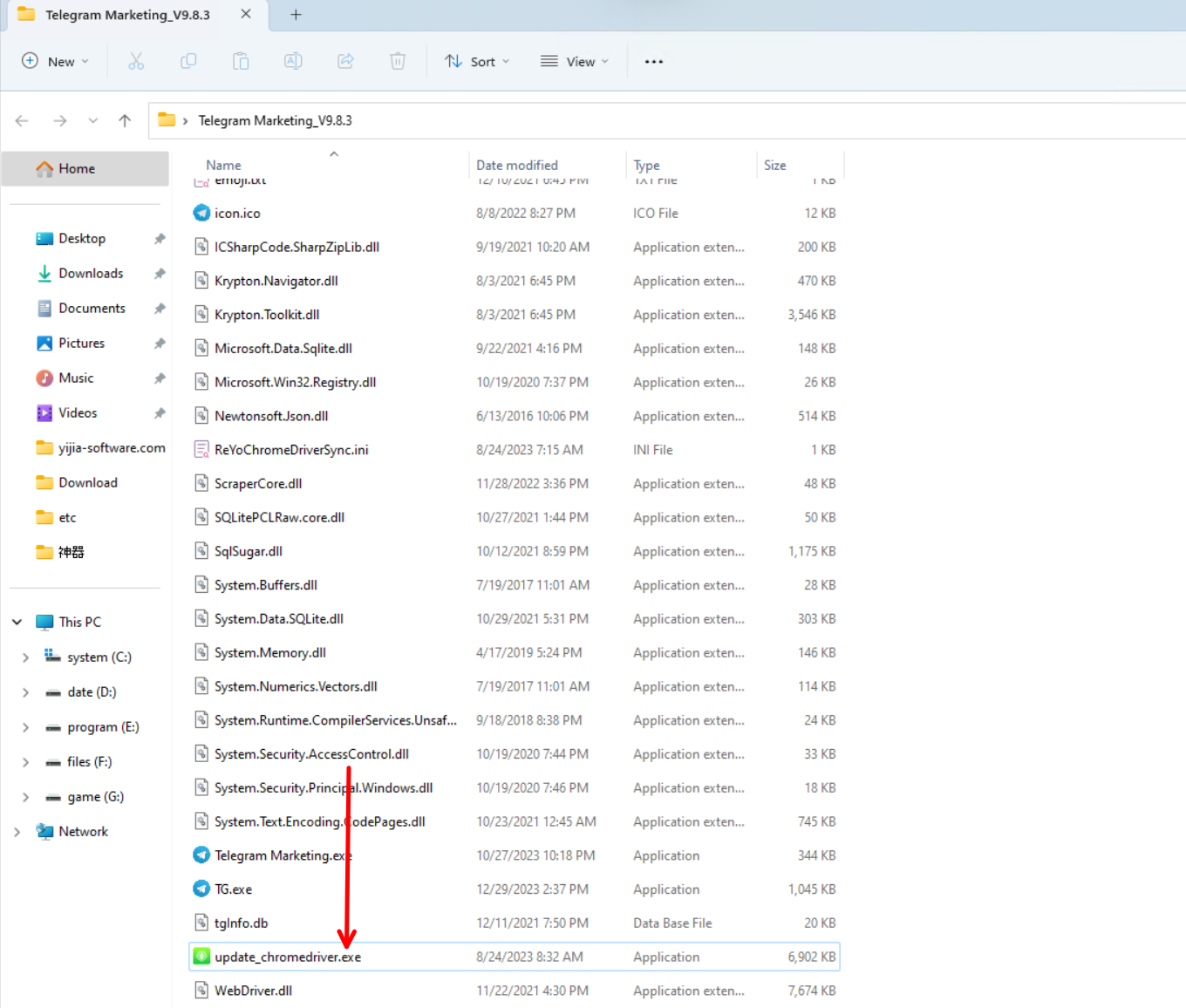The width and height of the screenshot is (1186, 1008).
Task: Collapse the This PC tree node
Action: (17, 622)
